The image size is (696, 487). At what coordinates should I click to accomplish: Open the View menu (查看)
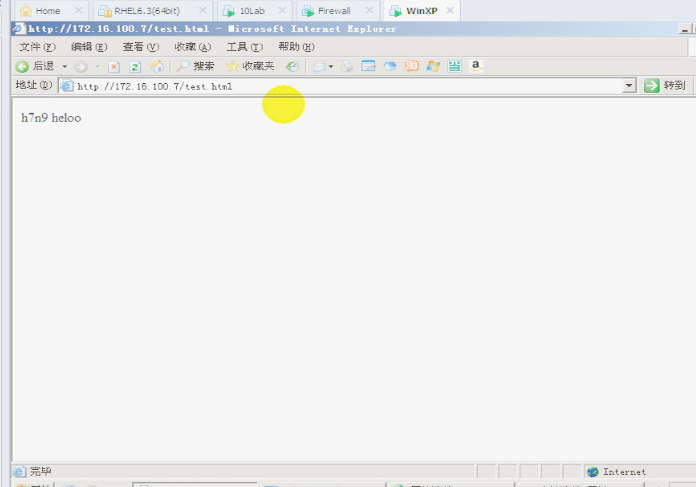[x=141, y=47]
